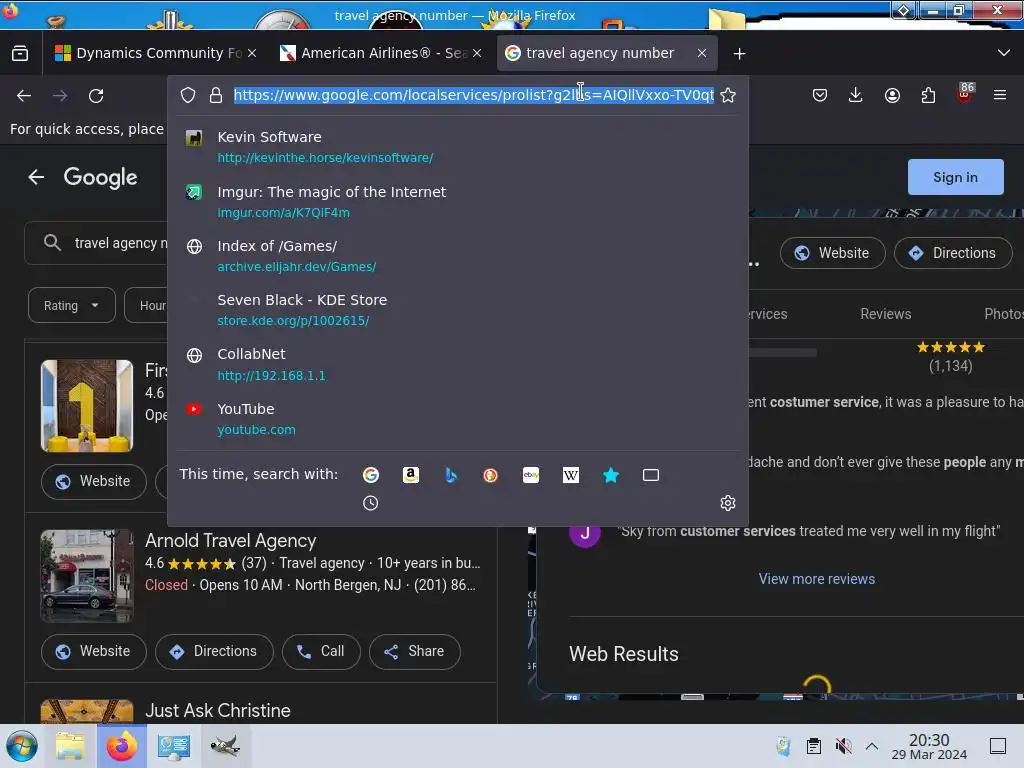Click Just Ask Christine listing title
The width and height of the screenshot is (1024, 768).
217,711
